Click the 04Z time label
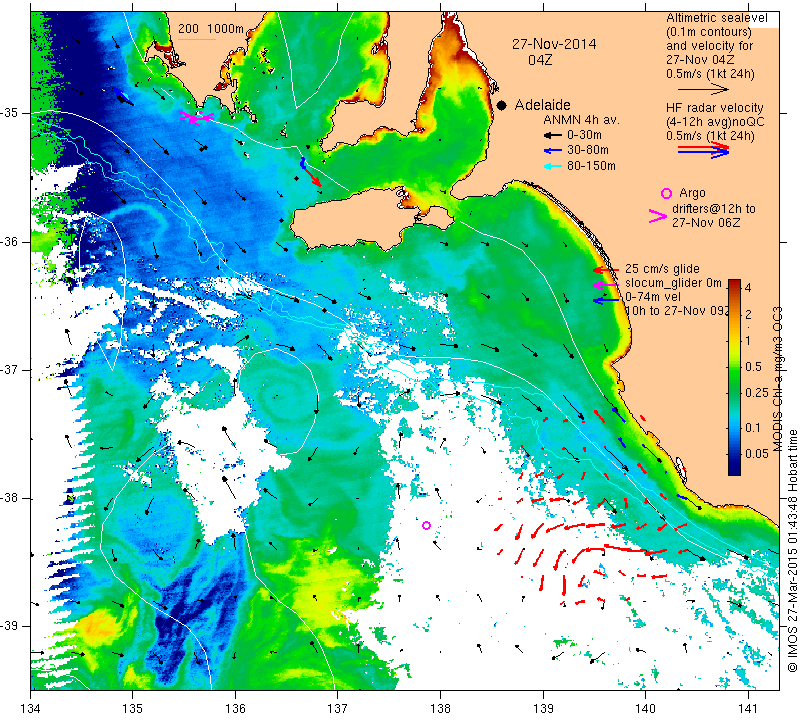Image resolution: width=800 pixels, height=720 pixels. coord(540,60)
